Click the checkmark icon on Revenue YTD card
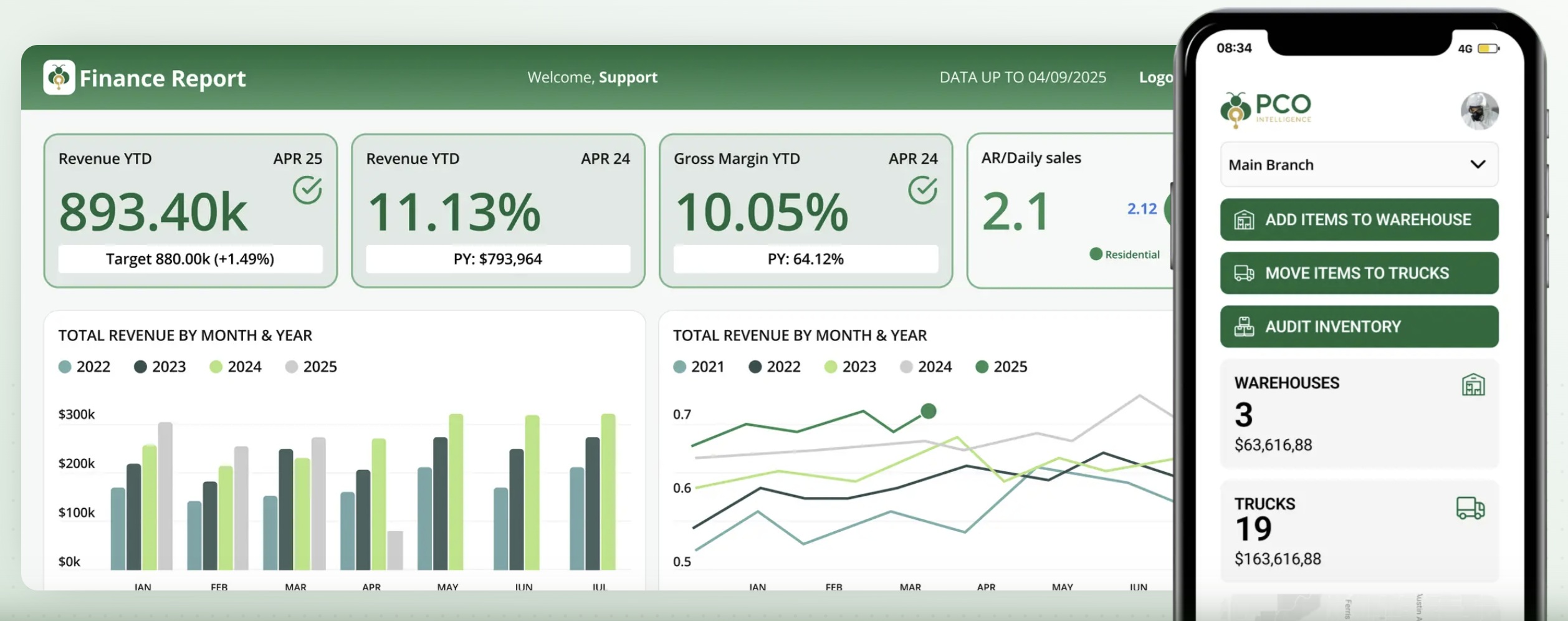The height and width of the screenshot is (621, 1568). (x=307, y=190)
